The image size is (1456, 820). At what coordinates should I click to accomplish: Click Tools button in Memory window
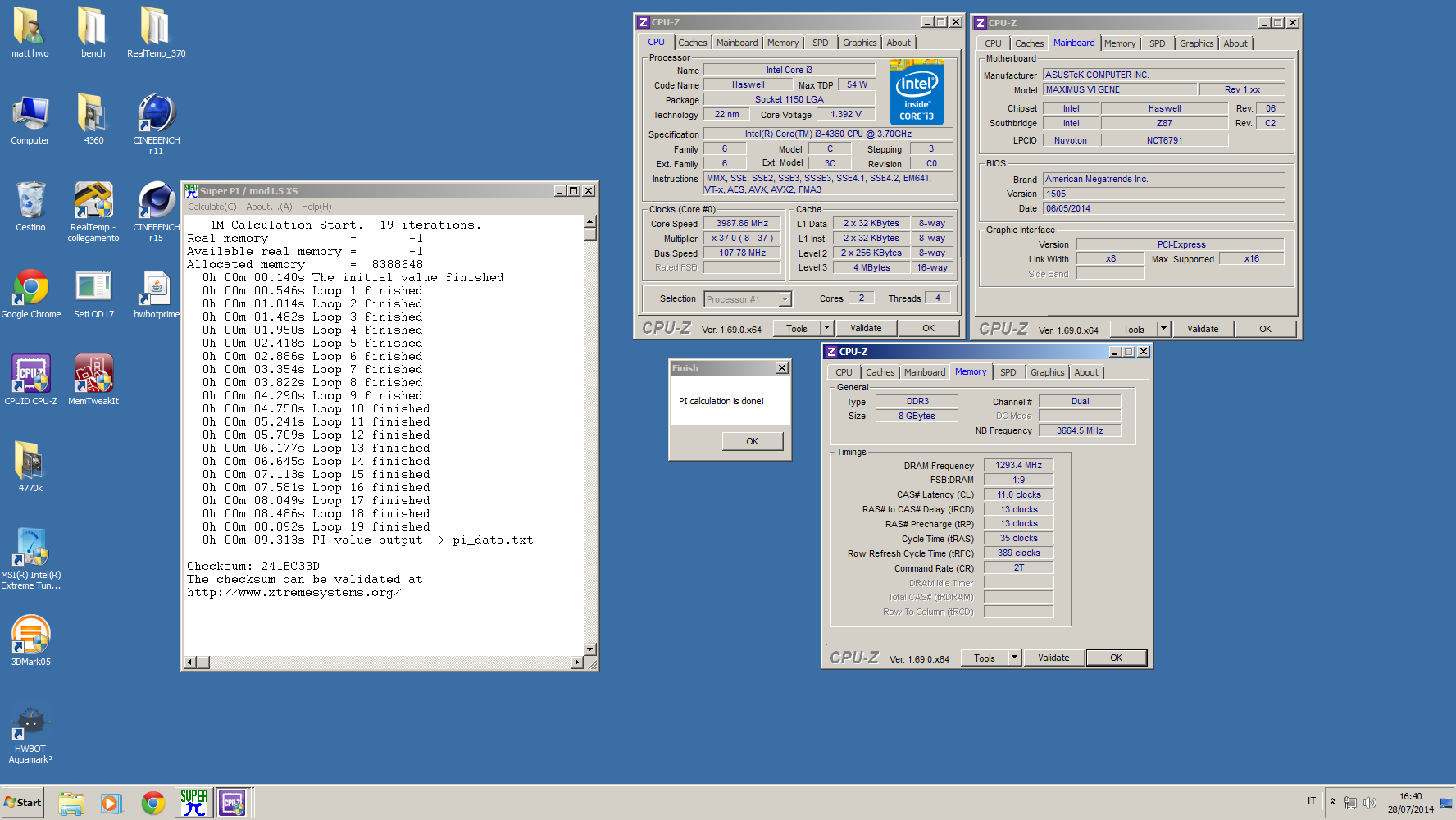click(985, 658)
